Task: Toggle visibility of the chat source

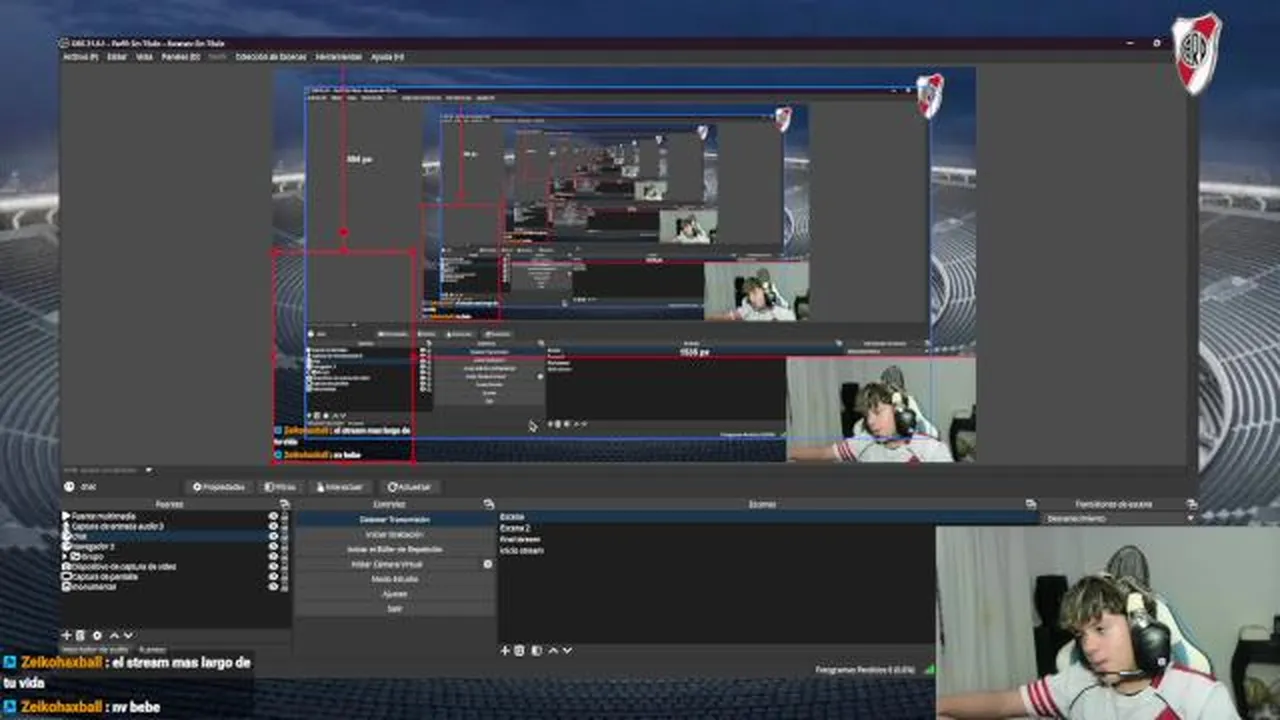Action: click(x=273, y=536)
